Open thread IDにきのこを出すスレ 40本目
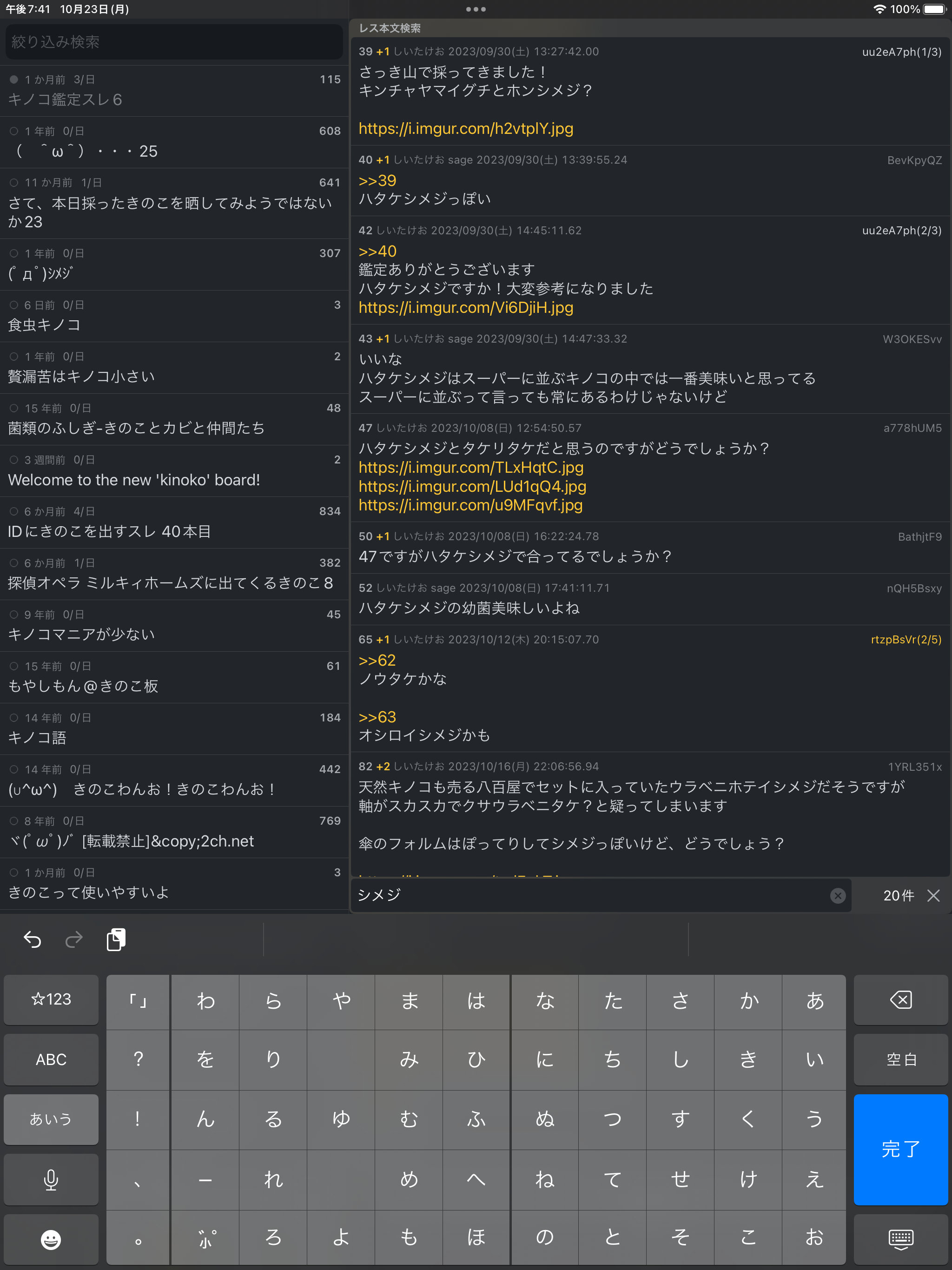This screenshot has height=1270, width=952. 174,523
